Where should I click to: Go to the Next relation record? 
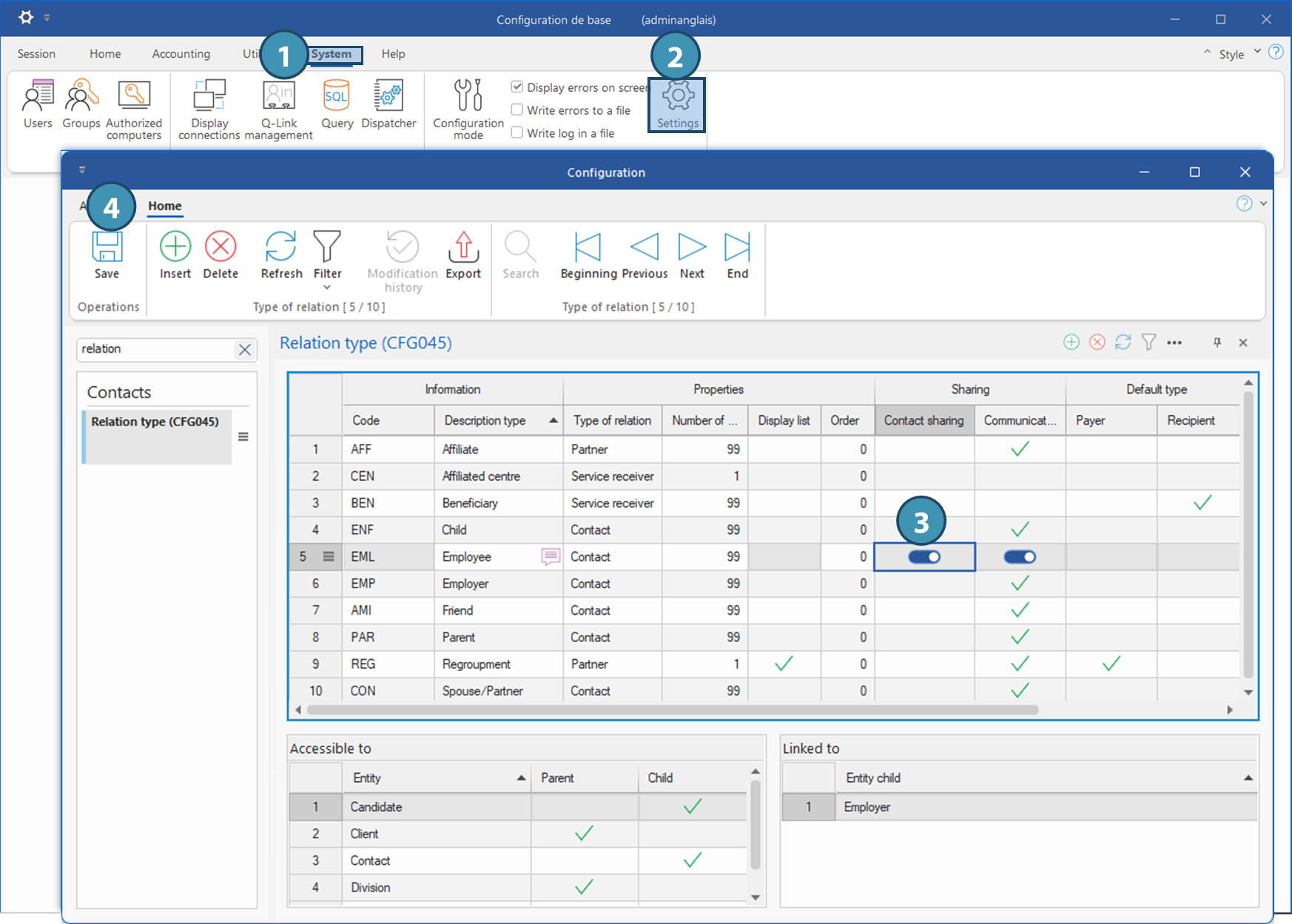click(x=692, y=247)
